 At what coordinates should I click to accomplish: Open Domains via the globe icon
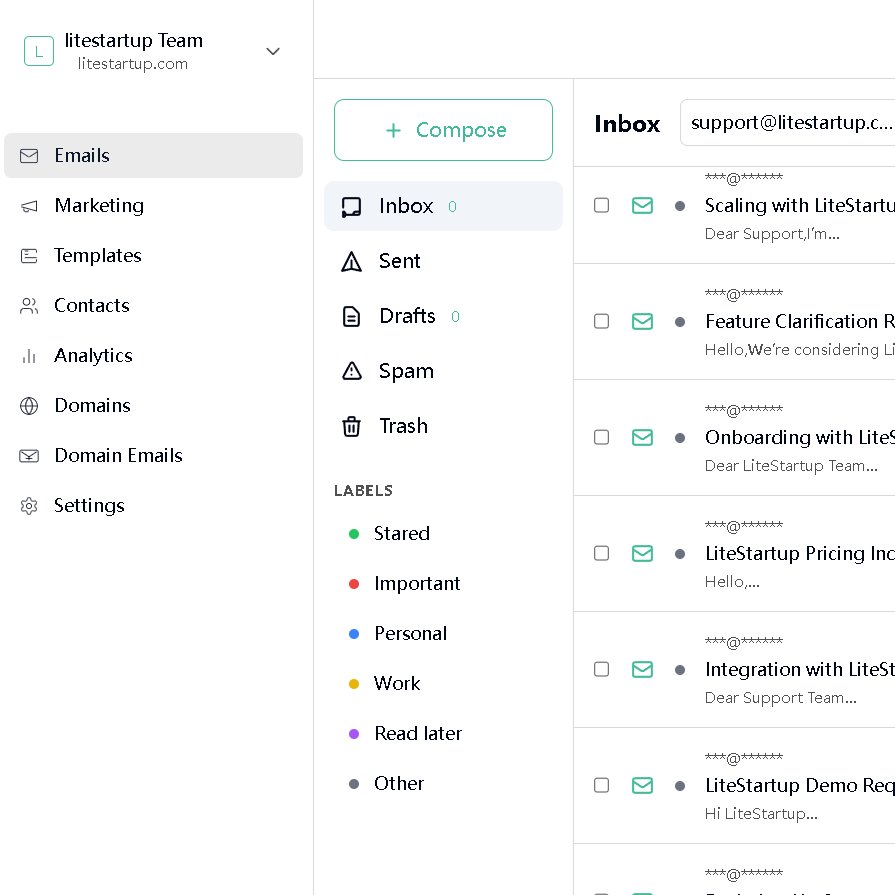(x=28, y=405)
